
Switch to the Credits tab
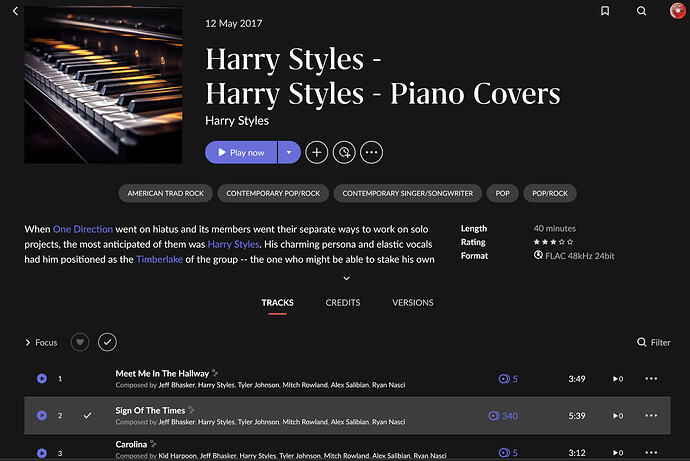click(x=343, y=303)
